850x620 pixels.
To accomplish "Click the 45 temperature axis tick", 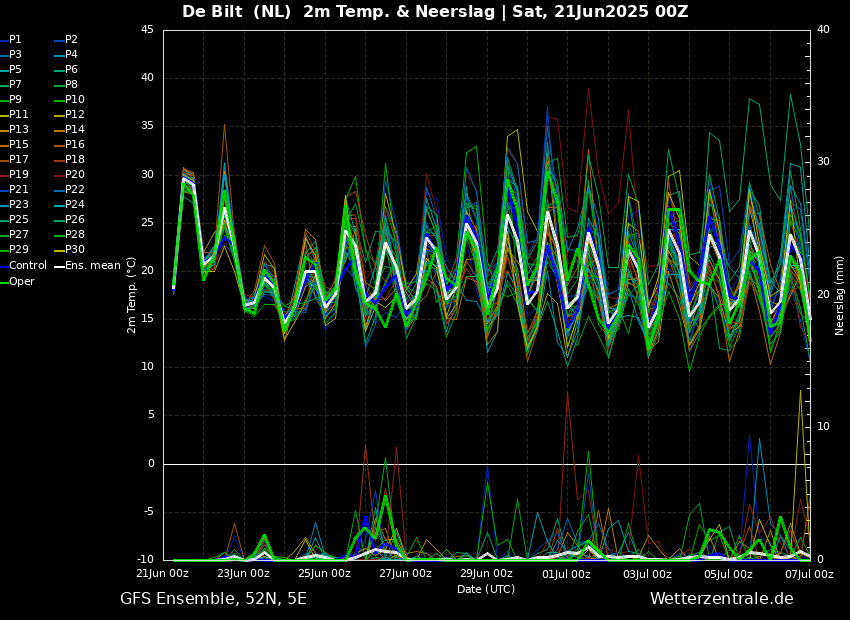I will [x=147, y=30].
